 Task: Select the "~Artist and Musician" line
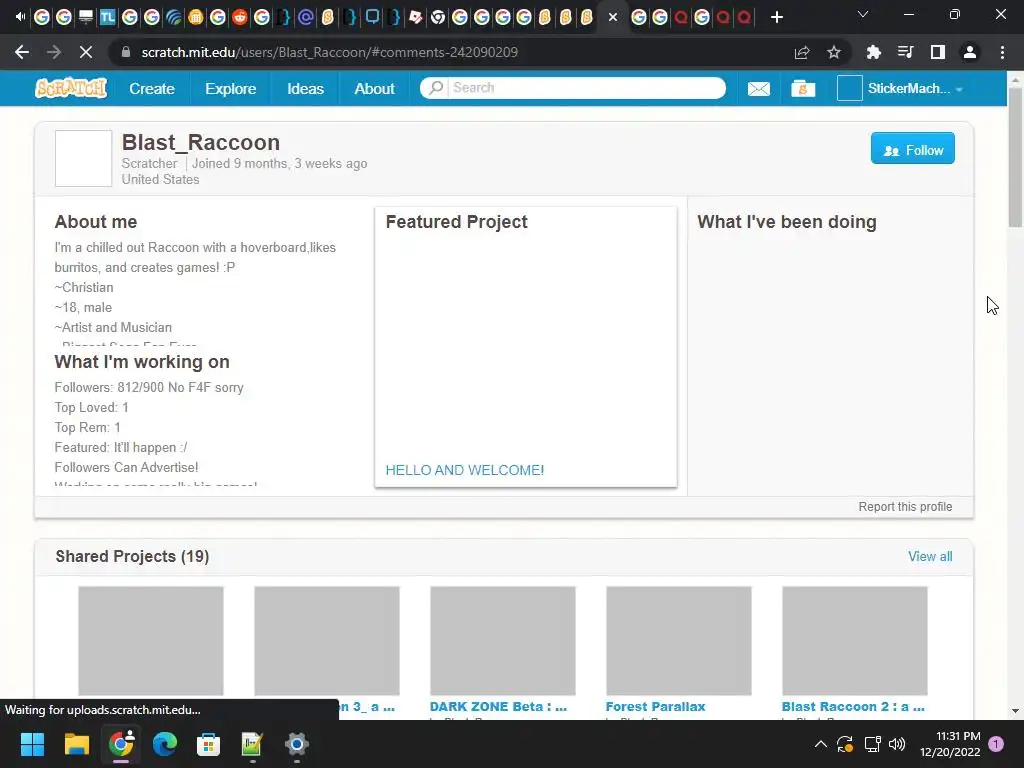113,327
